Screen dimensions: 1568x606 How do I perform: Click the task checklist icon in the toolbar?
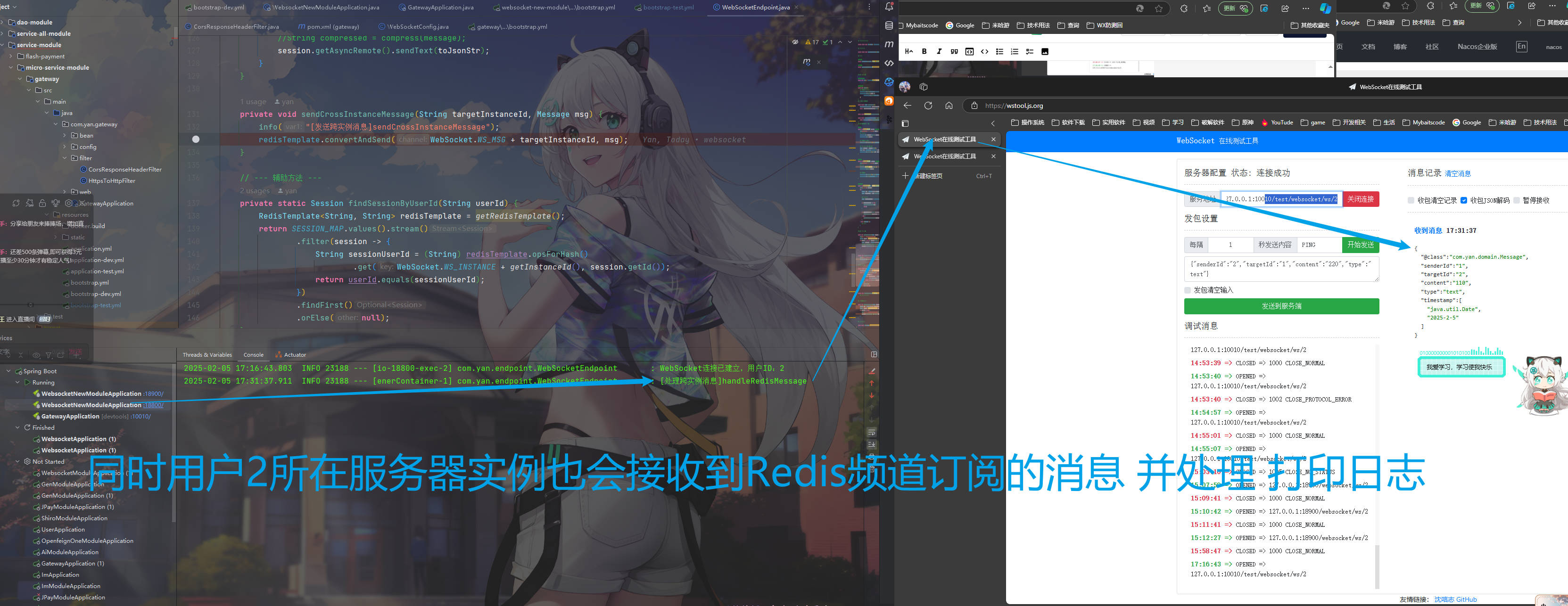(x=1030, y=51)
